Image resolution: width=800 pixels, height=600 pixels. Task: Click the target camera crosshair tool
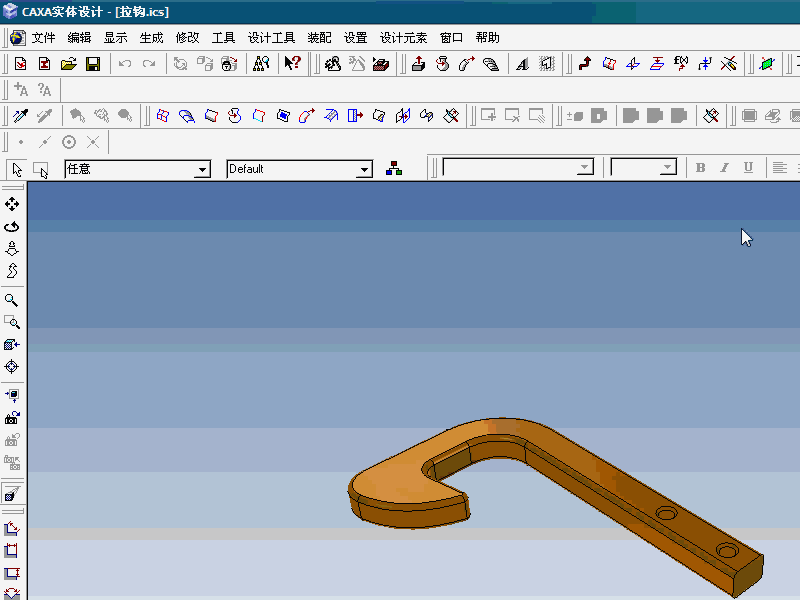(x=12, y=366)
